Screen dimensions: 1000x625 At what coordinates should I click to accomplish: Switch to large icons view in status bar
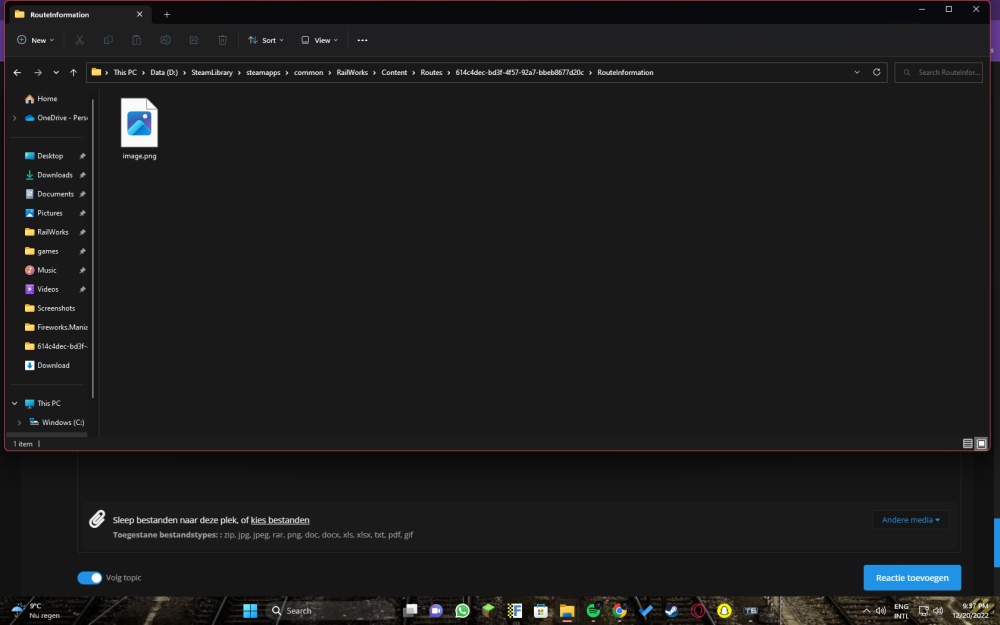[981, 443]
